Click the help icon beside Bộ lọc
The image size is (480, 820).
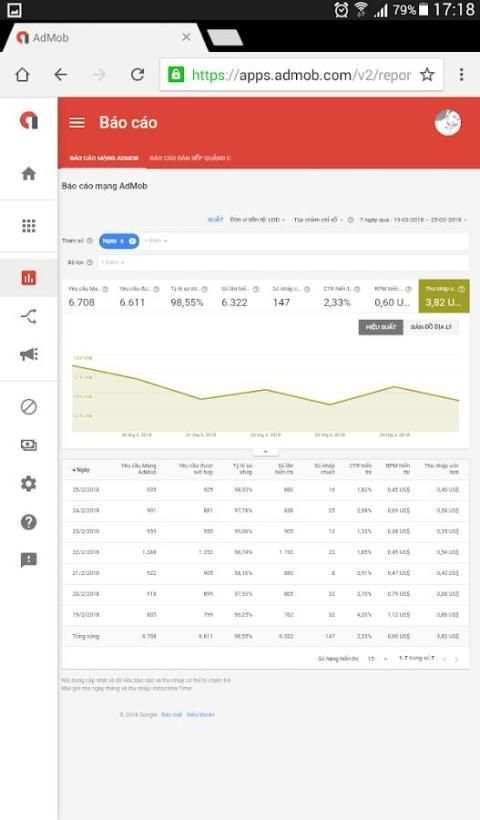click(89, 262)
